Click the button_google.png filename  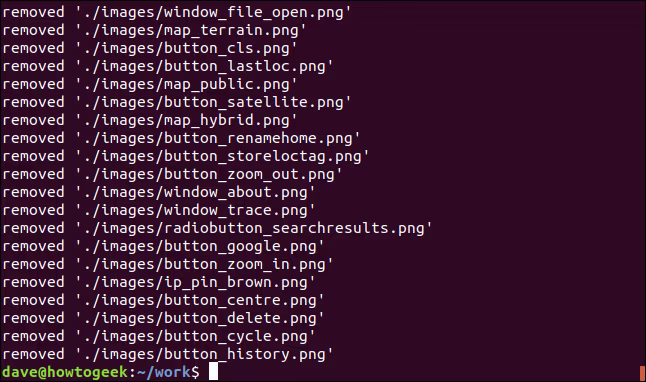tap(240, 246)
